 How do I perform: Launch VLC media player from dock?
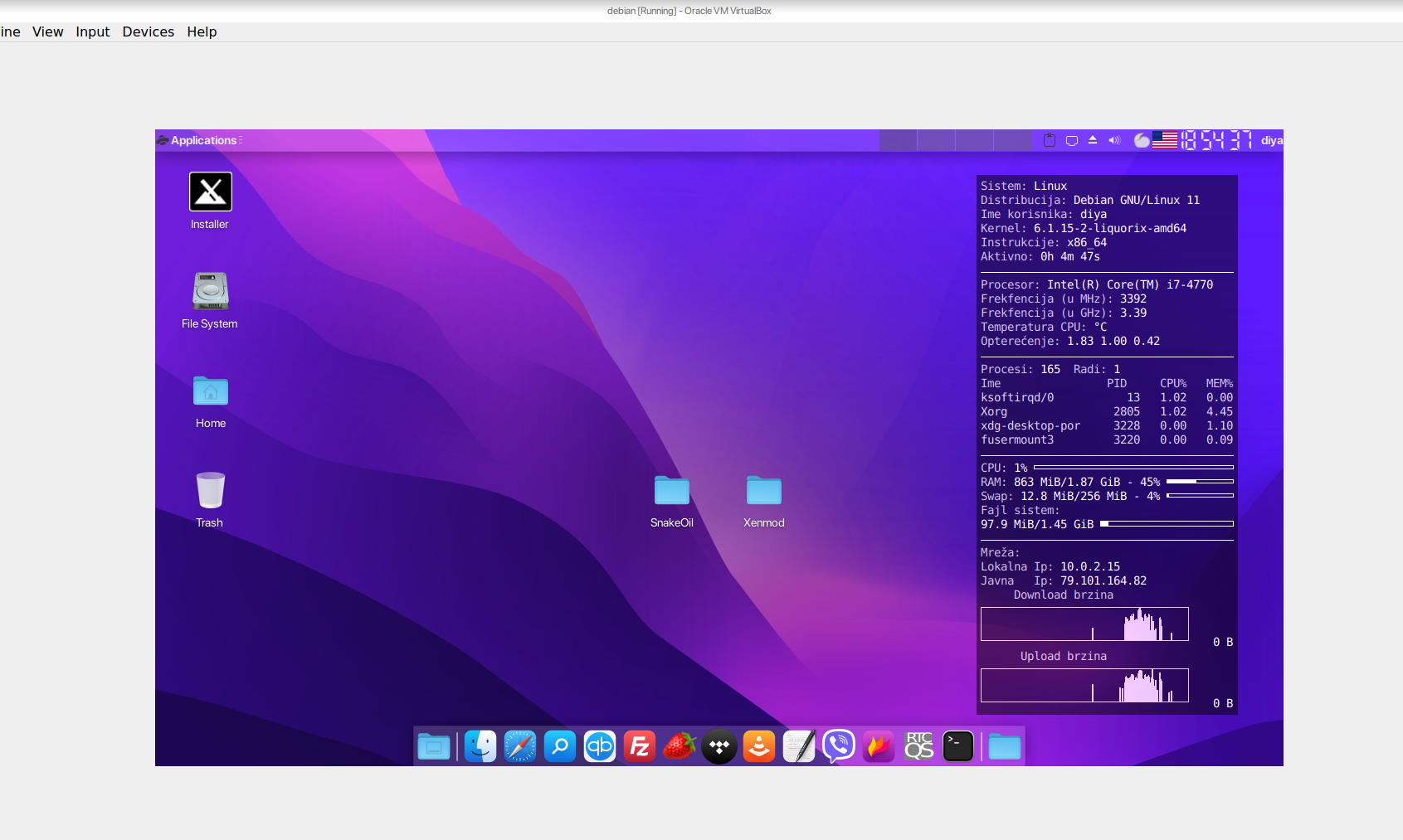coord(759,746)
